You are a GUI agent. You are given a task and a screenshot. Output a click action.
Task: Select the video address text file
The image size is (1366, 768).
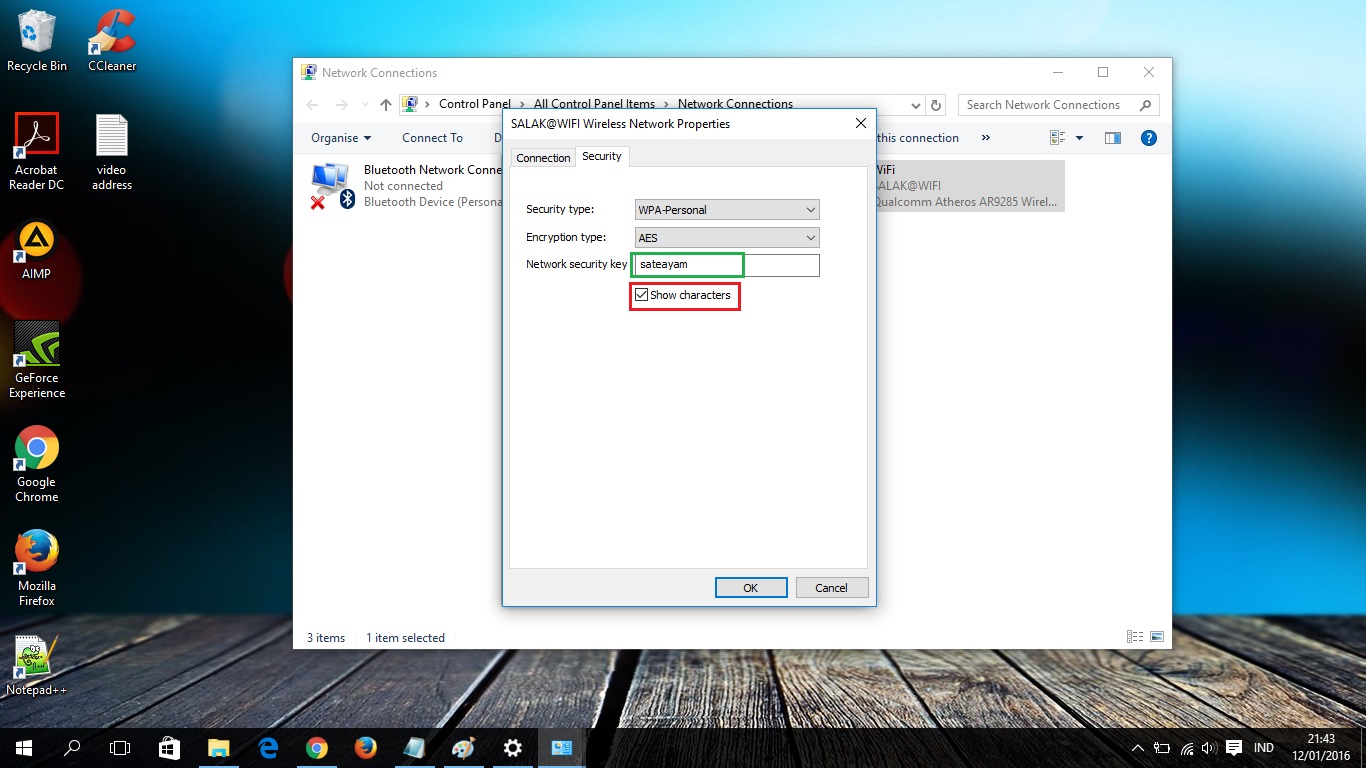(112, 152)
